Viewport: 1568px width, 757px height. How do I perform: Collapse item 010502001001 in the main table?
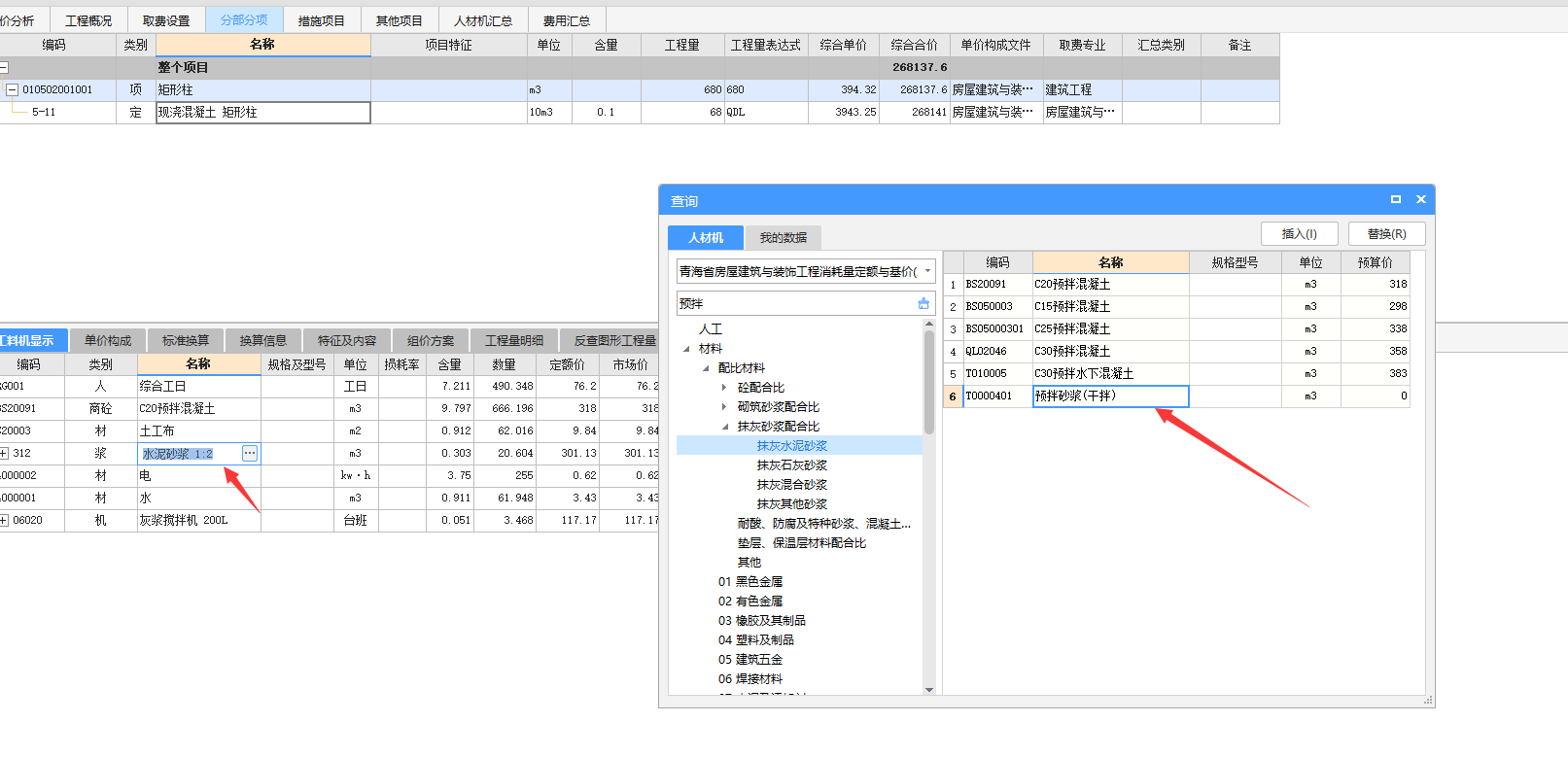coord(13,89)
